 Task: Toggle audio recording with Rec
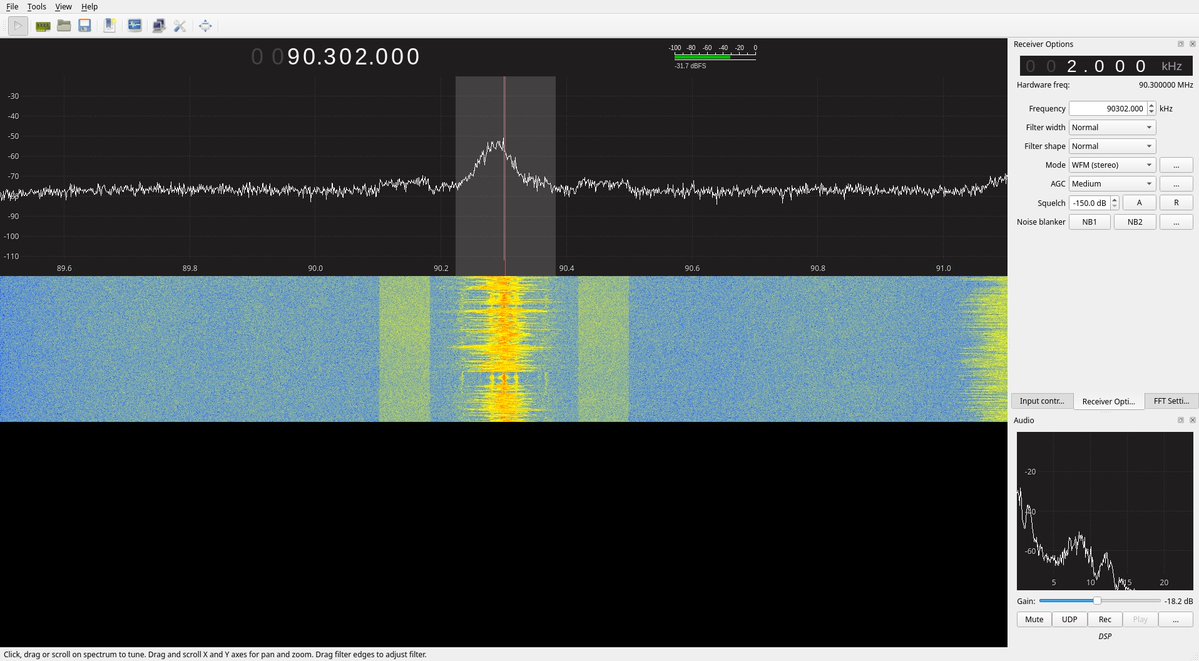(x=1105, y=620)
